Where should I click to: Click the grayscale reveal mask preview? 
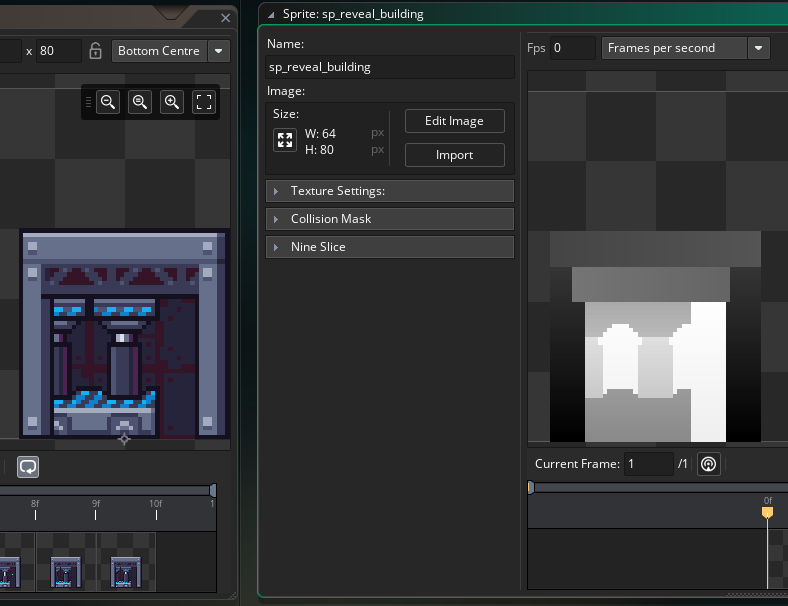pos(655,337)
